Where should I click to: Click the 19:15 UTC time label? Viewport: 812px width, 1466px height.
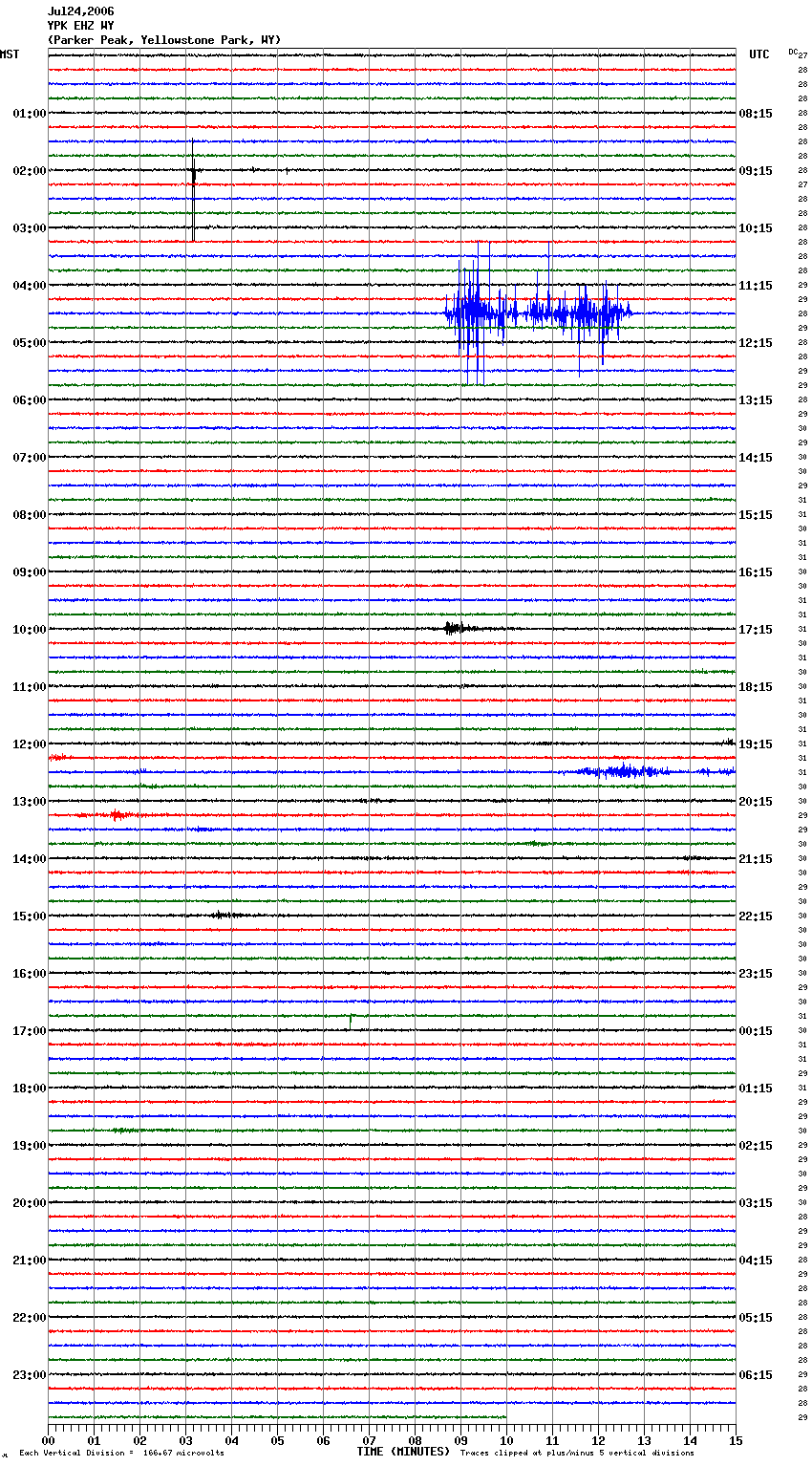coord(756,744)
